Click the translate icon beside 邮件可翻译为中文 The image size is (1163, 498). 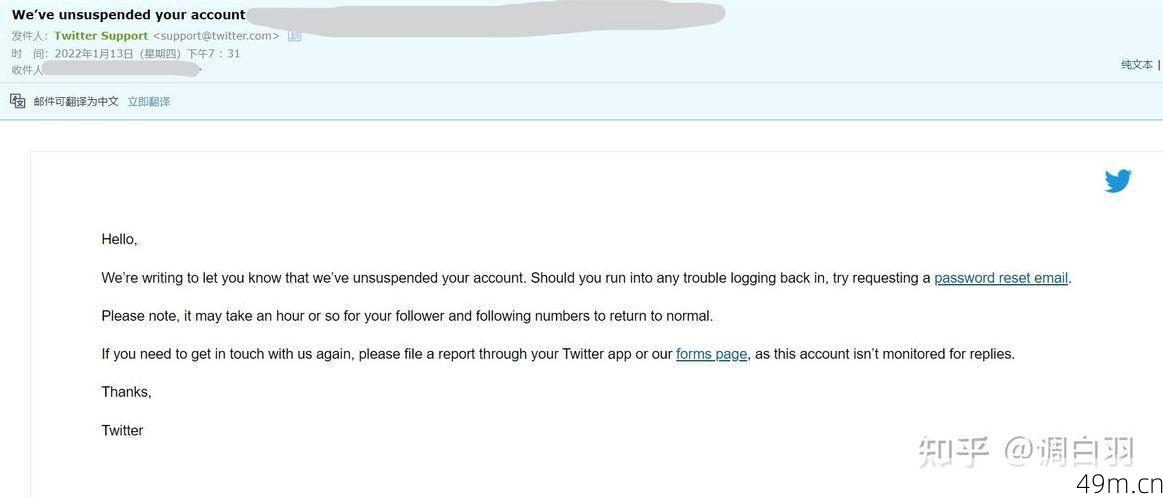point(17,101)
